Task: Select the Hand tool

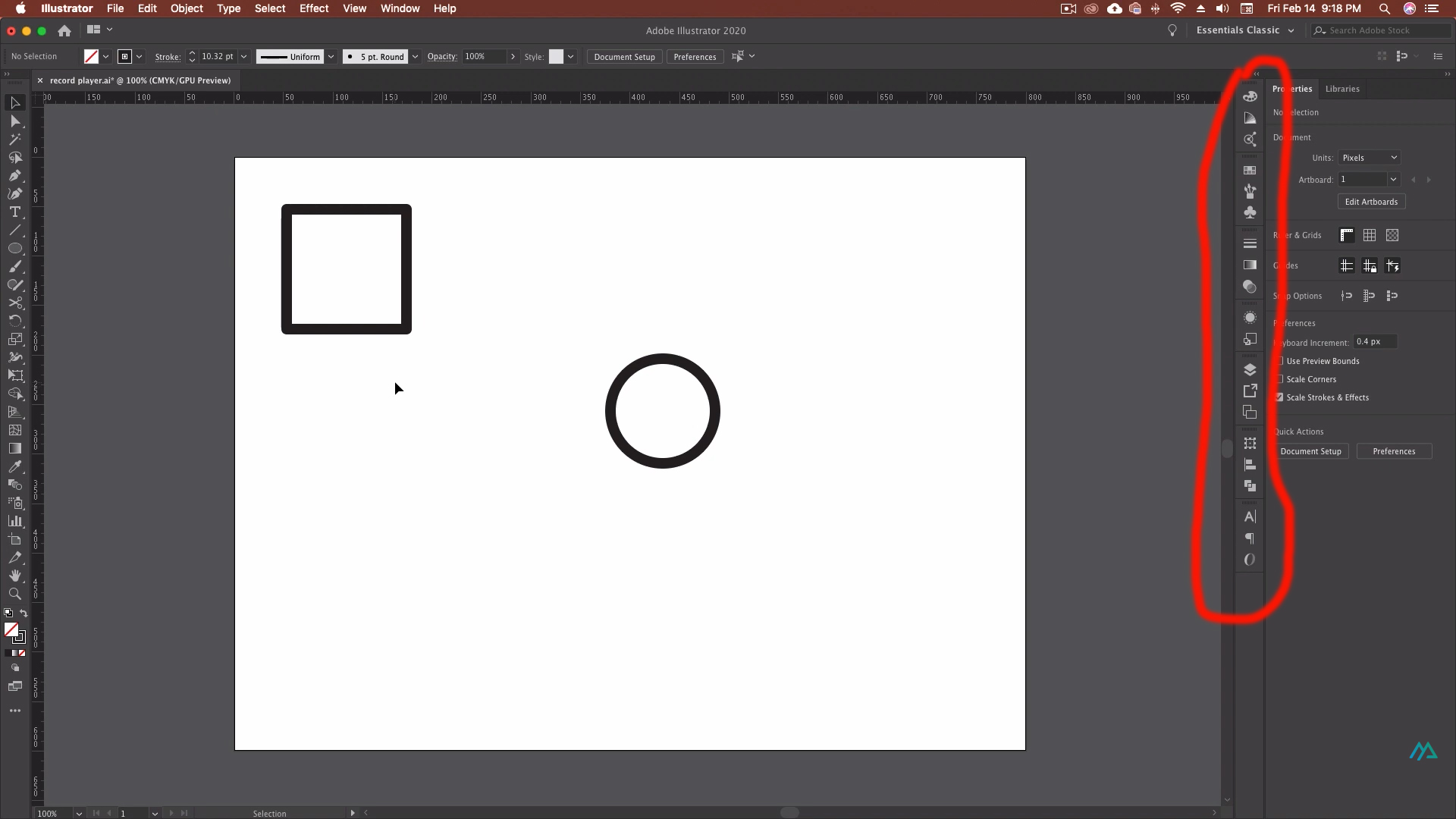Action: pyautogui.click(x=15, y=576)
